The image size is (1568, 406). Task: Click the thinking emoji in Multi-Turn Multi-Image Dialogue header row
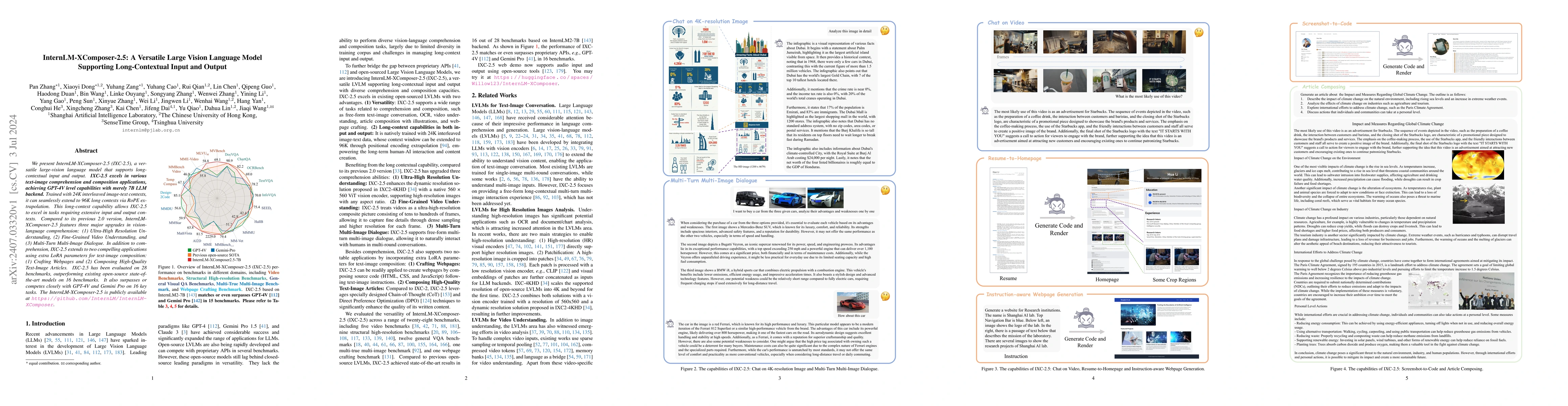886,190
